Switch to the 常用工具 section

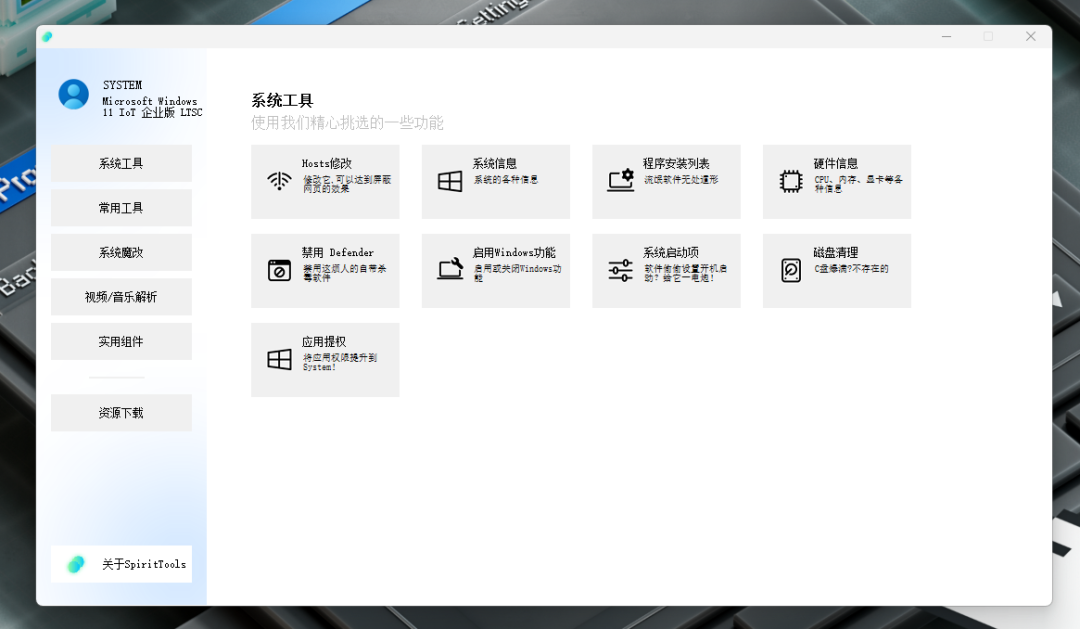[x=121, y=208]
